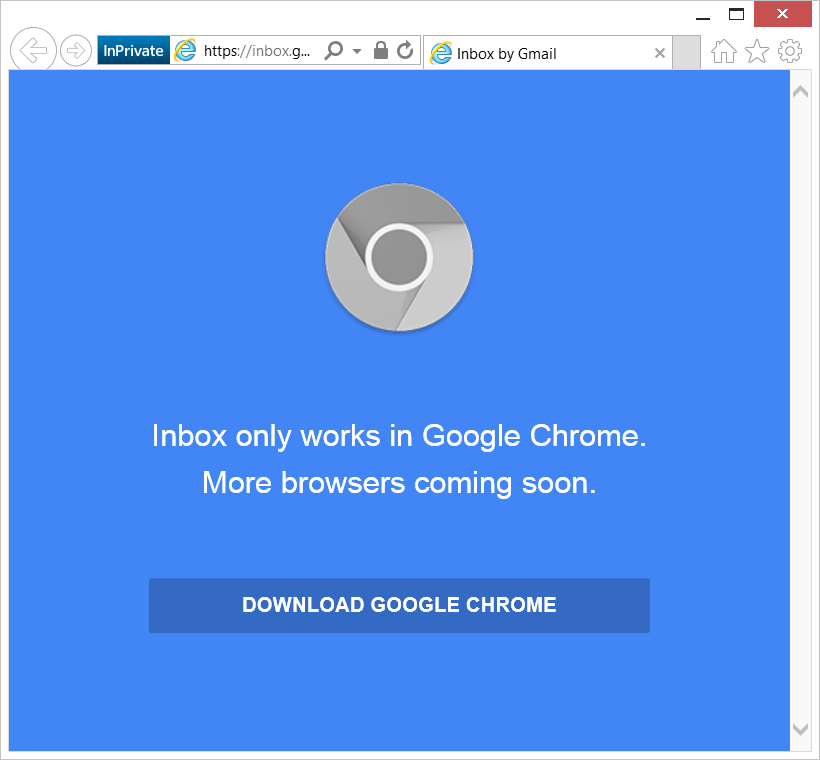Viewport: 820px width, 760px height.
Task: Open the address bar autocomplete dropdown arrow
Action: pos(357,51)
